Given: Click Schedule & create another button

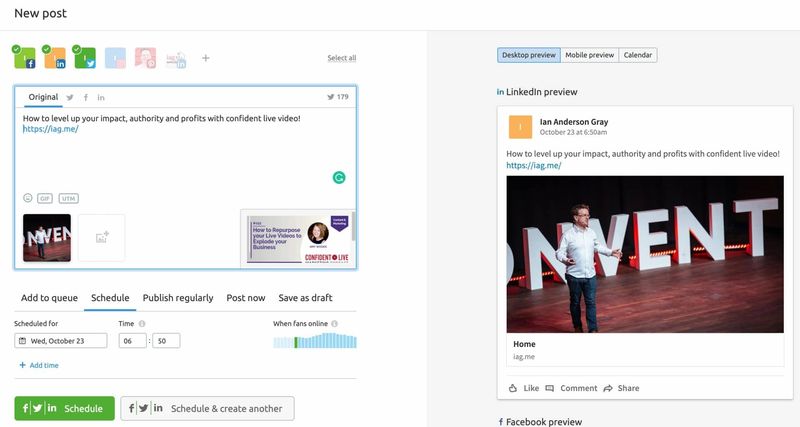Looking at the screenshot, I should click(207, 408).
